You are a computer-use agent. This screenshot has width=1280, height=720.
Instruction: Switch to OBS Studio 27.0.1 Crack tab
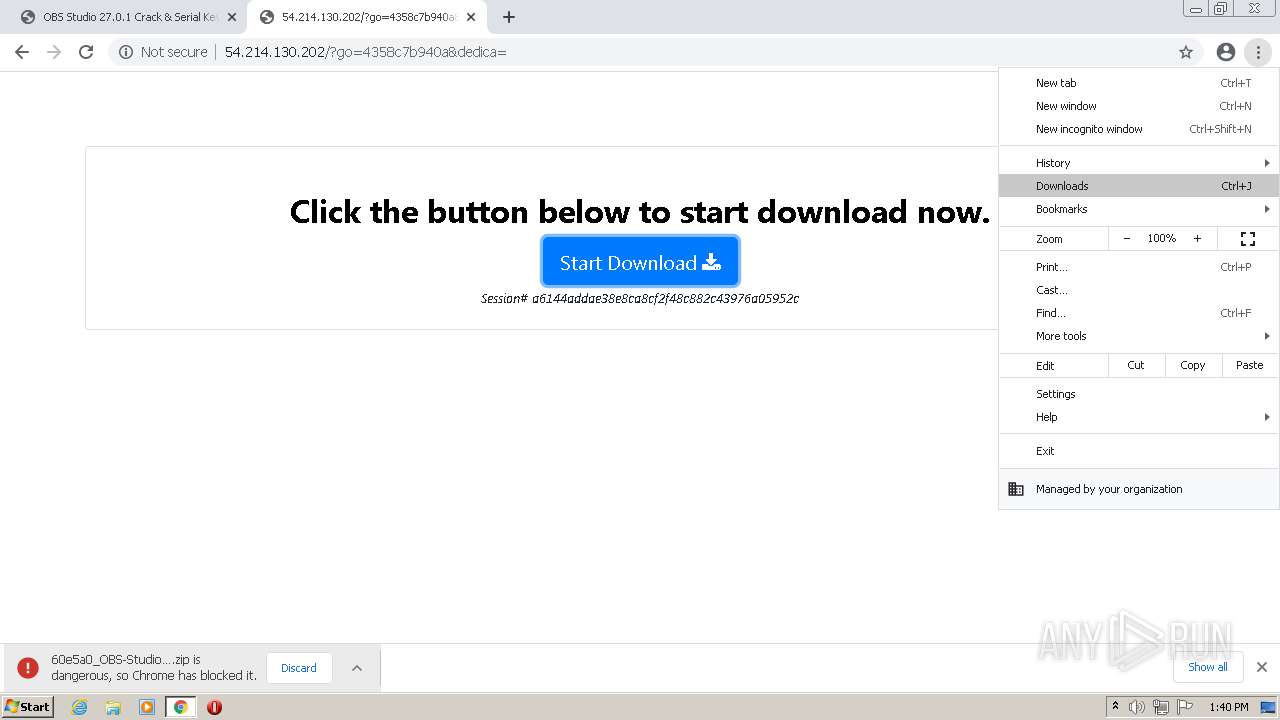pyautogui.click(x=128, y=17)
